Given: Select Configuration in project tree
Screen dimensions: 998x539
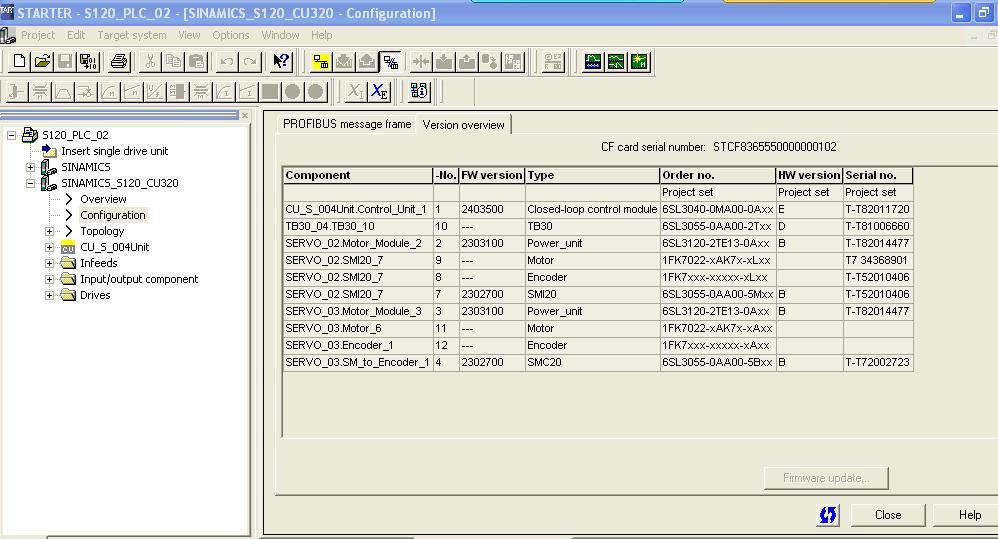Looking at the screenshot, I should click(x=113, y=215).
